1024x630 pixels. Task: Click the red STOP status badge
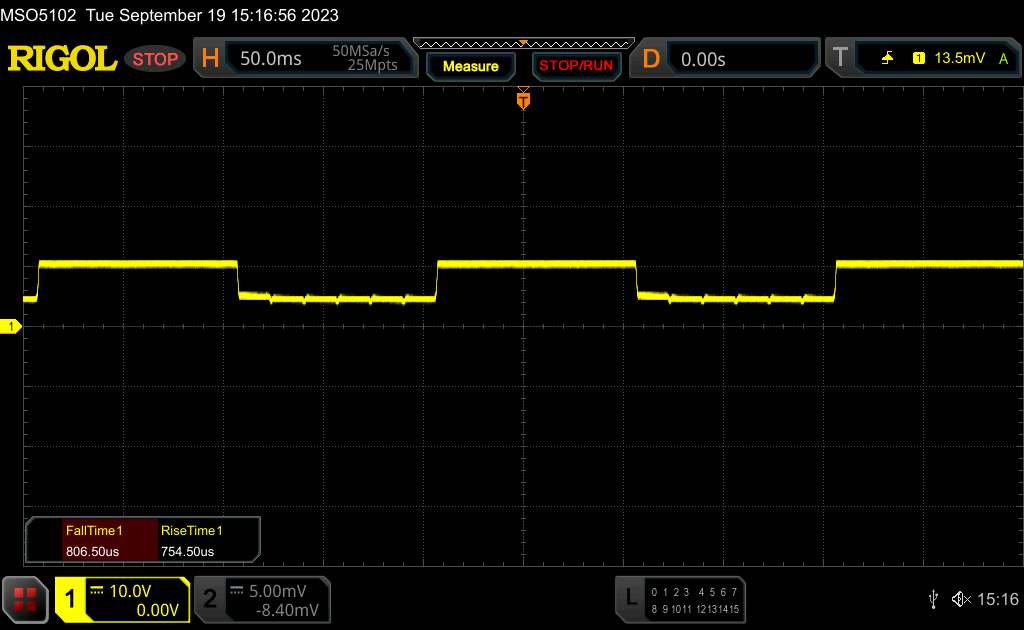tap(155, 59)
